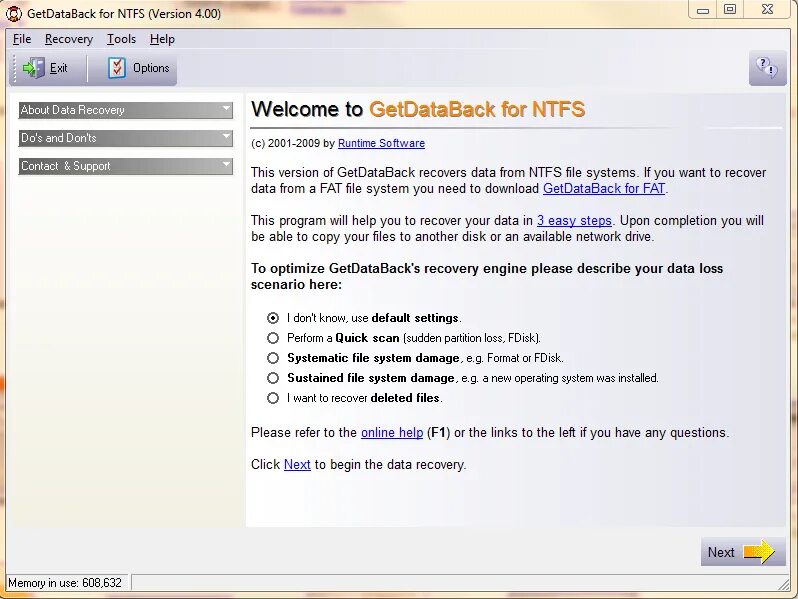798x599 pixels.
Task: Open Options via the checklist icon
Action: 117,68
